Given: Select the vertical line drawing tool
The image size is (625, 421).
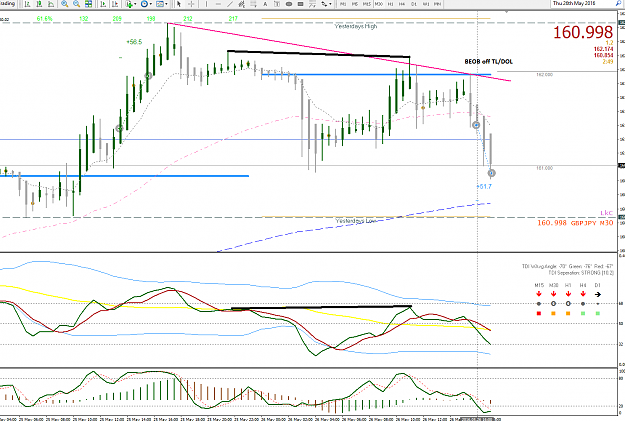Looking at the screenshot, I should (206, 4).
